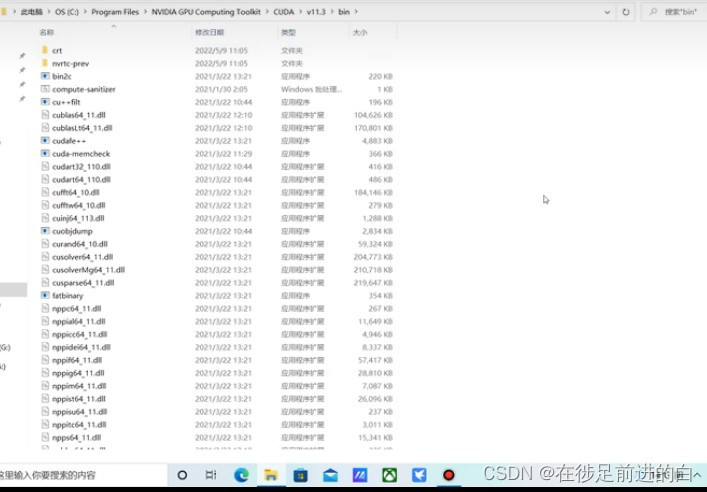Sort by the size column header

[x=360, y=32]
